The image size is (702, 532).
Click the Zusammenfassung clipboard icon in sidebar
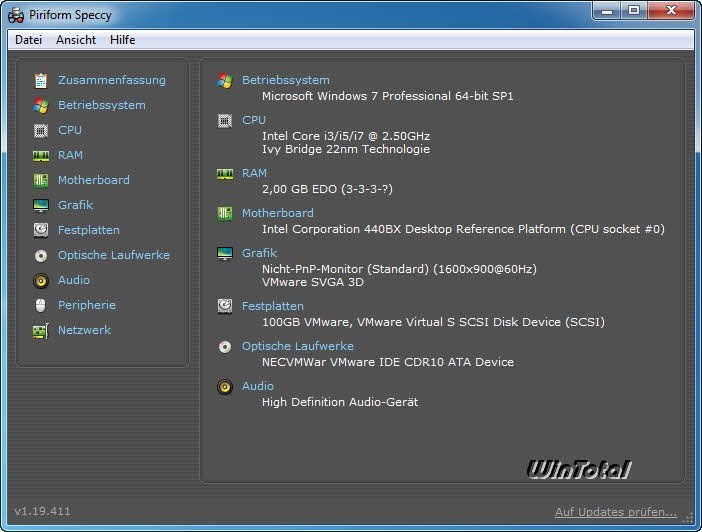coord(41,81)
